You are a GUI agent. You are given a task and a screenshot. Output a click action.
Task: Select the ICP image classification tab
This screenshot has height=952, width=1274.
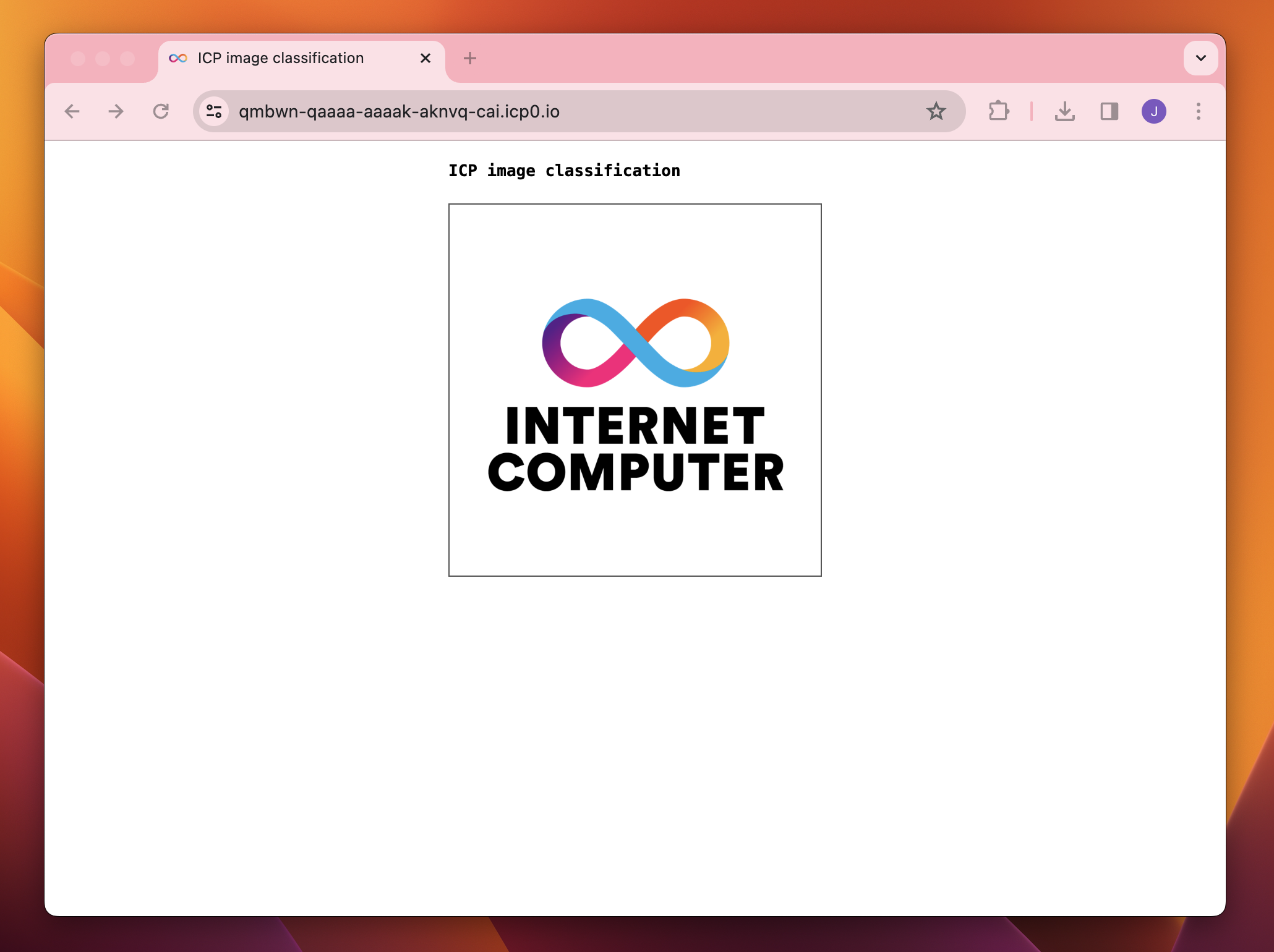302,60
